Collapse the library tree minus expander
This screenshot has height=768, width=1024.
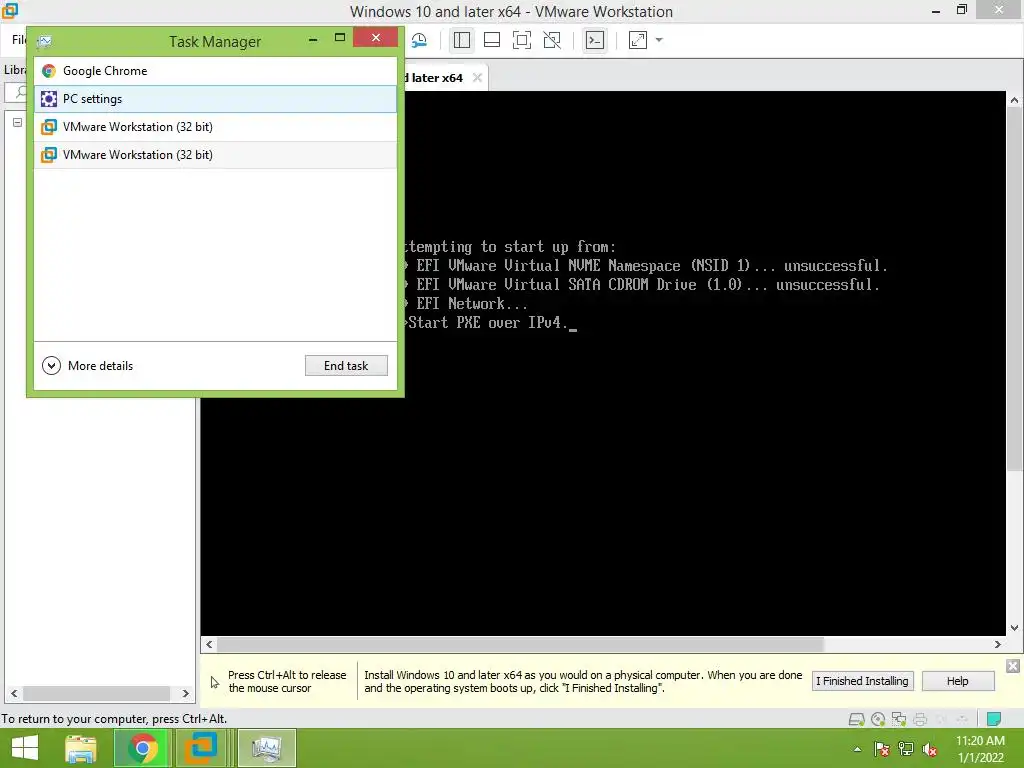[x=18, y=122]
